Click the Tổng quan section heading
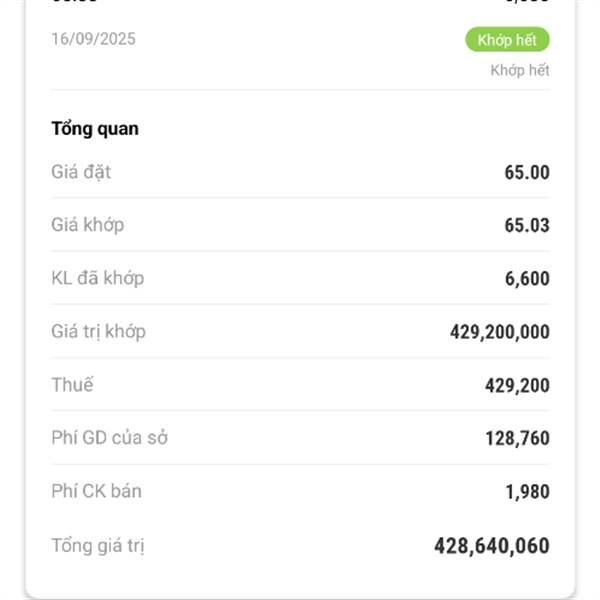Image resolution: width=600 pixels, height=600 pixels. [95, 129]
